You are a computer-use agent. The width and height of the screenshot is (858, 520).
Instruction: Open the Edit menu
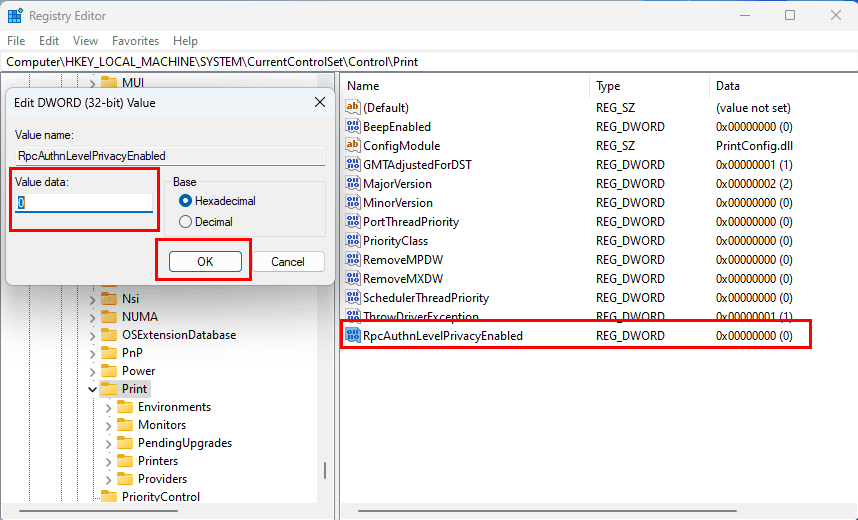click(49, 41)
